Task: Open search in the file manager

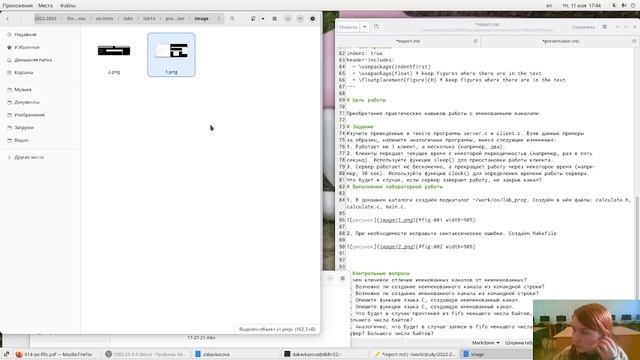Action: (232, 19)
